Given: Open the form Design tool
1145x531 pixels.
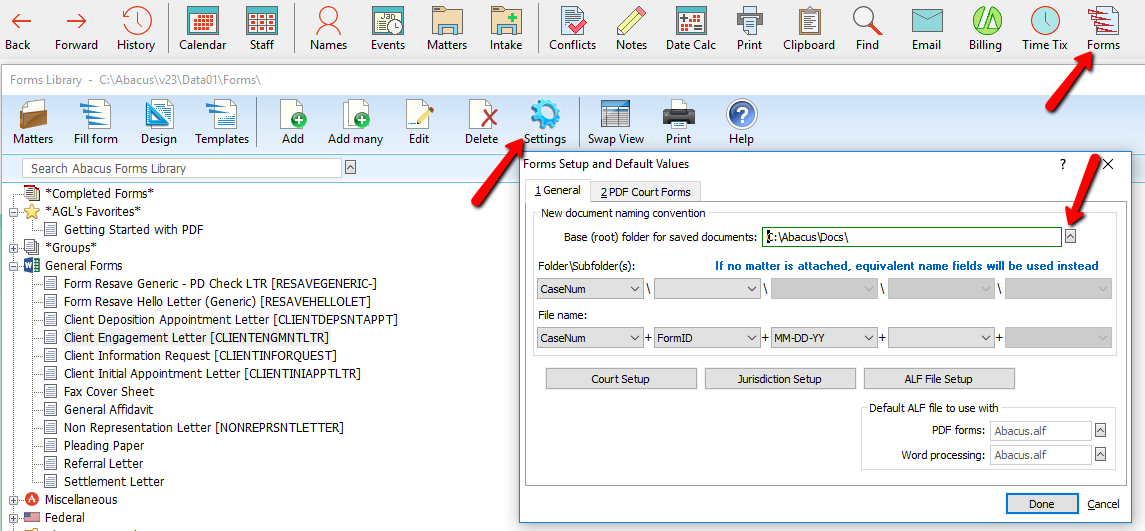Looking at the screenshot, I should click(158, 122).
